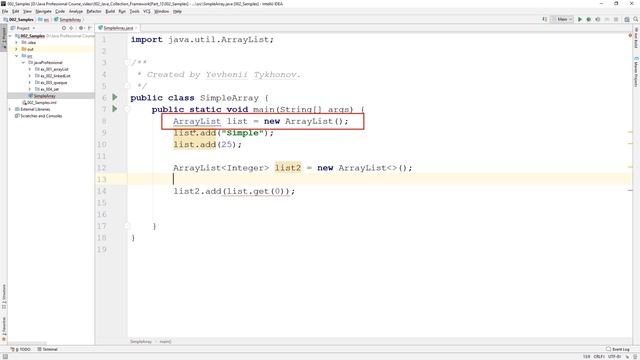640x360 pixels.
Task: Open the Analyze menu
Action: (x=76, y=11)
